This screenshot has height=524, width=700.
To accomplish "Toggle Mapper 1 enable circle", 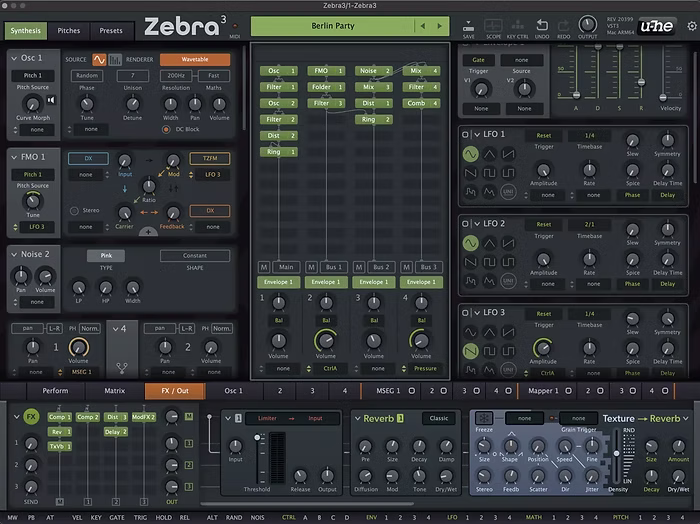I will click(568, 391).
